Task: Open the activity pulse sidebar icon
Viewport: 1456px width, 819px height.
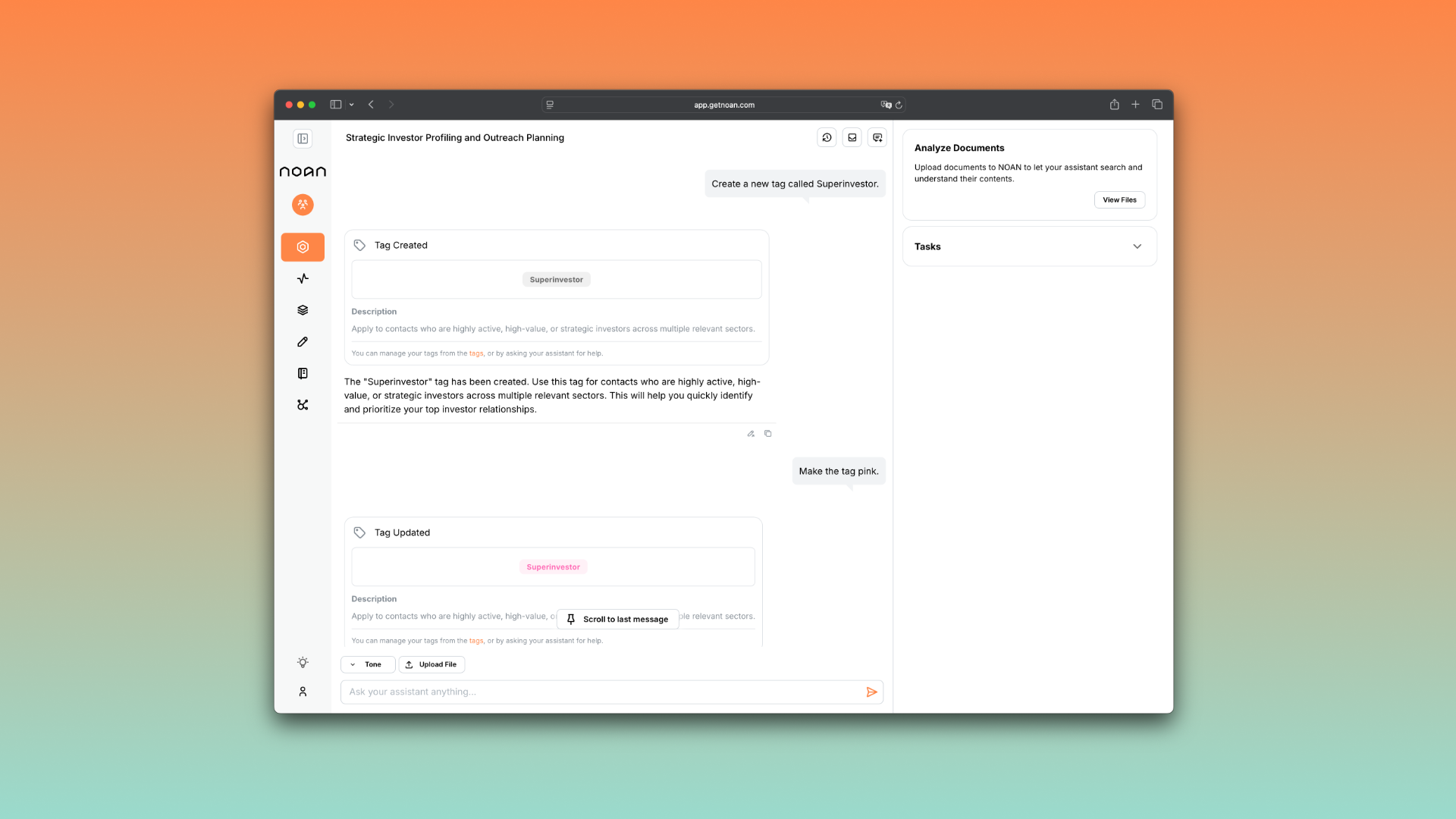Action: (x=303, y=278)
